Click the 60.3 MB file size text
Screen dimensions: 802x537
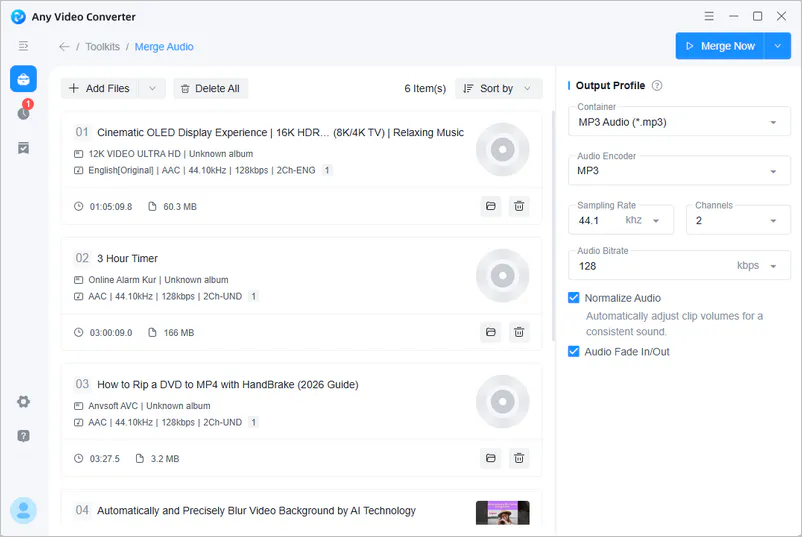pyautogui.click(x=180, y=207)
